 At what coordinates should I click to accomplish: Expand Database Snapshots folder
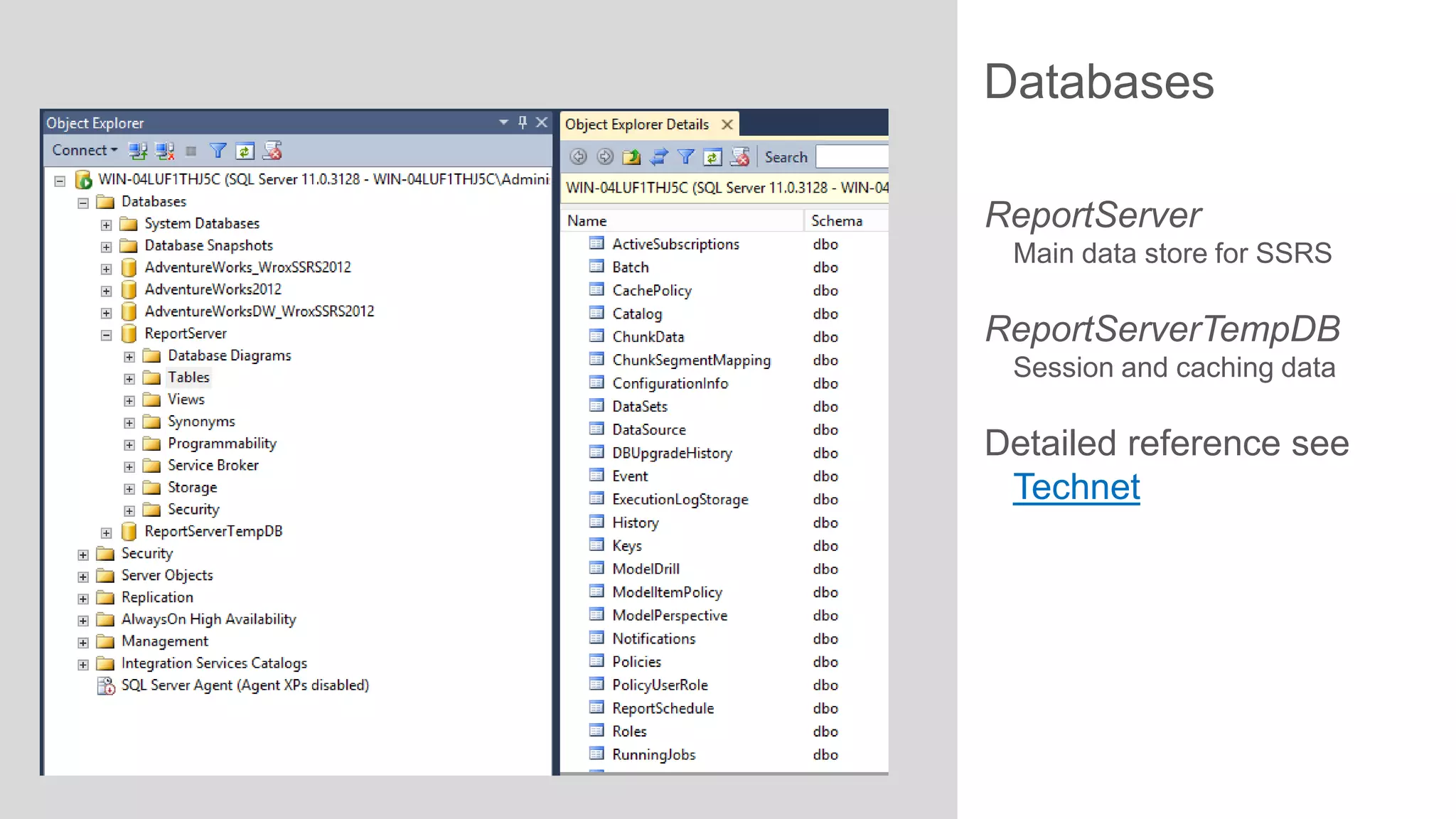pyautogui.click(x=106, y=247)
